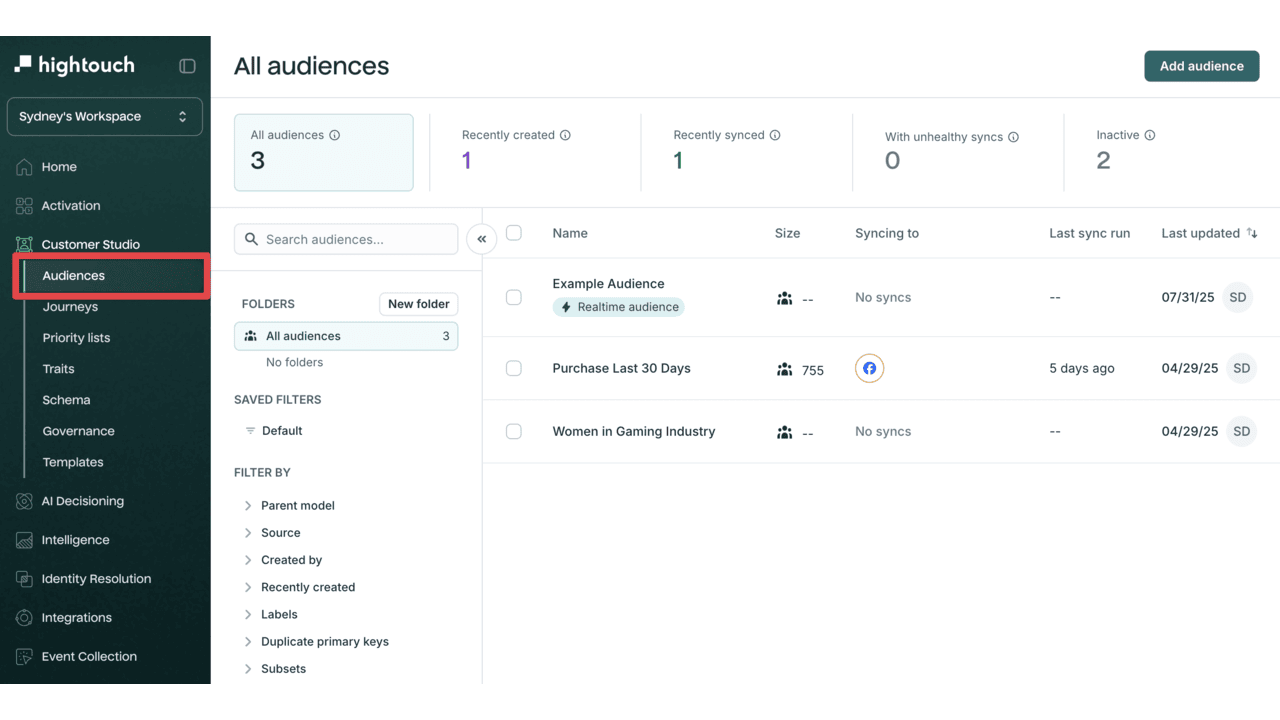This screenshot has width=1280, height=720.
Task: Click the info icon beside Recently synced
Action: [775, 135]
